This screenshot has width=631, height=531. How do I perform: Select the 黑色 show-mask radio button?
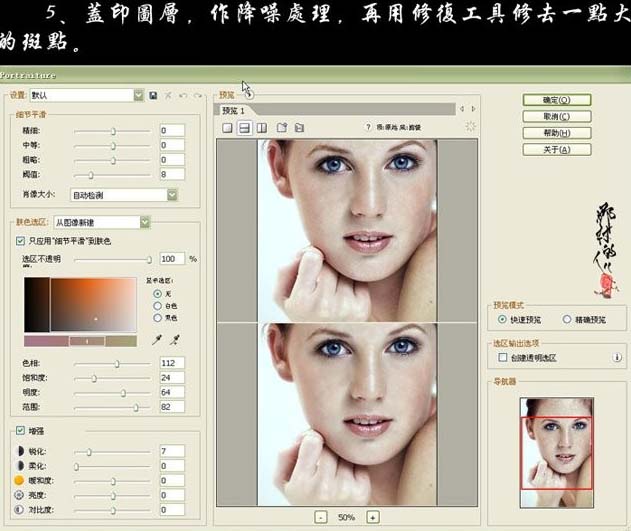(x=158, y=318)
